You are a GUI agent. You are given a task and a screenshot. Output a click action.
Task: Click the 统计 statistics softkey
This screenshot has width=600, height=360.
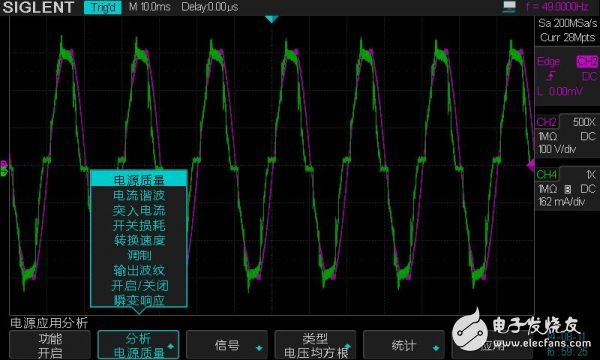point(403,345)
